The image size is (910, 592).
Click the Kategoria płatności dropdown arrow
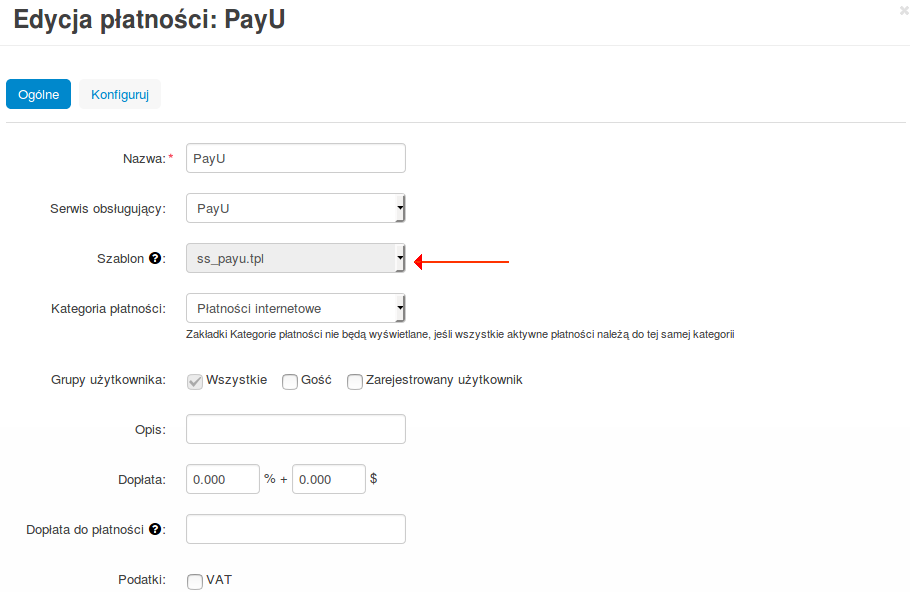[400, 308]
